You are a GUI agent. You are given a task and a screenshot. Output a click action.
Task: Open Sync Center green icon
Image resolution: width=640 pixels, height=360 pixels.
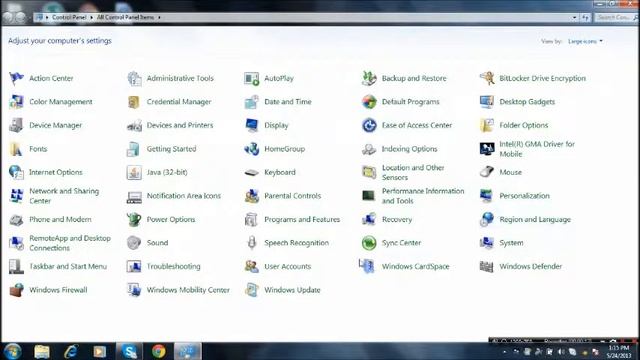tap(369, 243)
